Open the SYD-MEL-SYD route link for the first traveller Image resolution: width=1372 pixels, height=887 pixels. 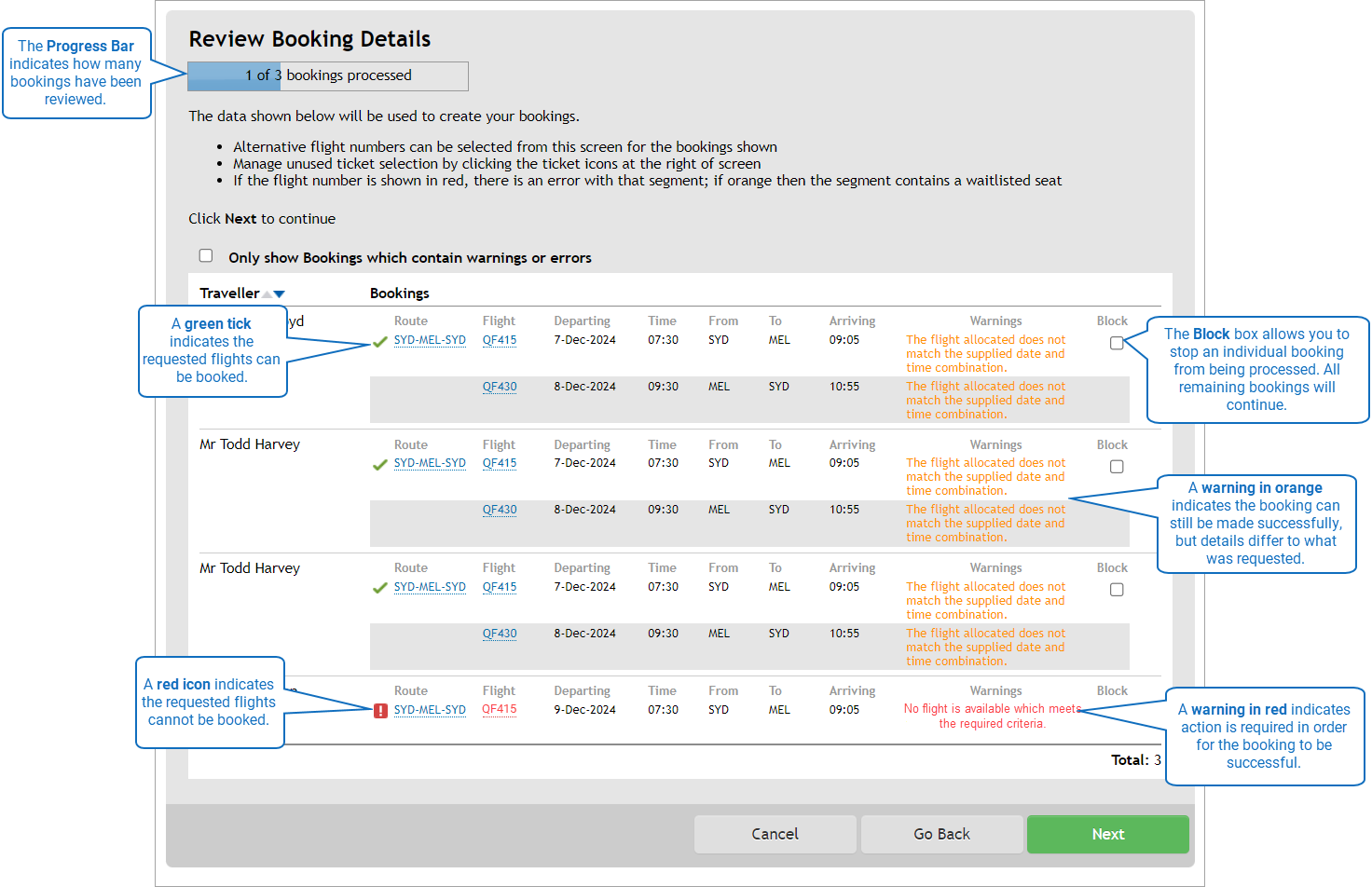pos(430,340)
